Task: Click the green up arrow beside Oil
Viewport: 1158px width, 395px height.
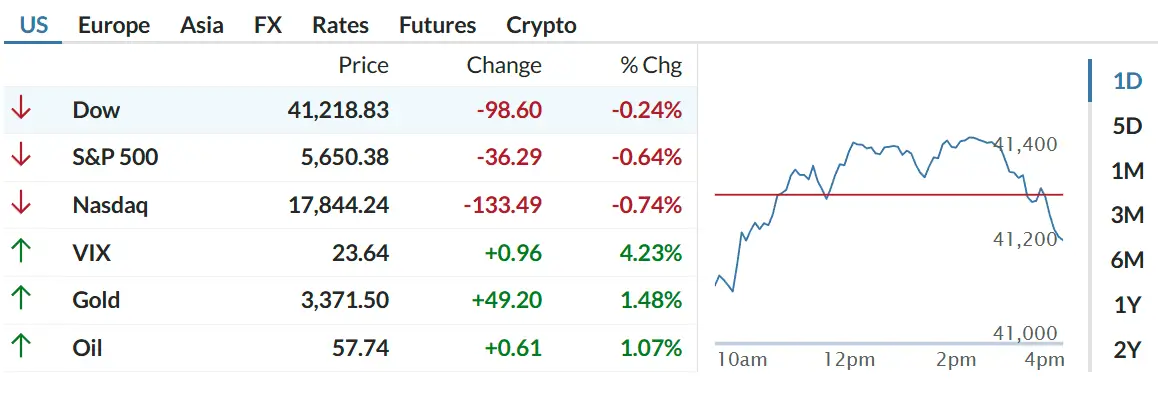Action: pos(21,347)
